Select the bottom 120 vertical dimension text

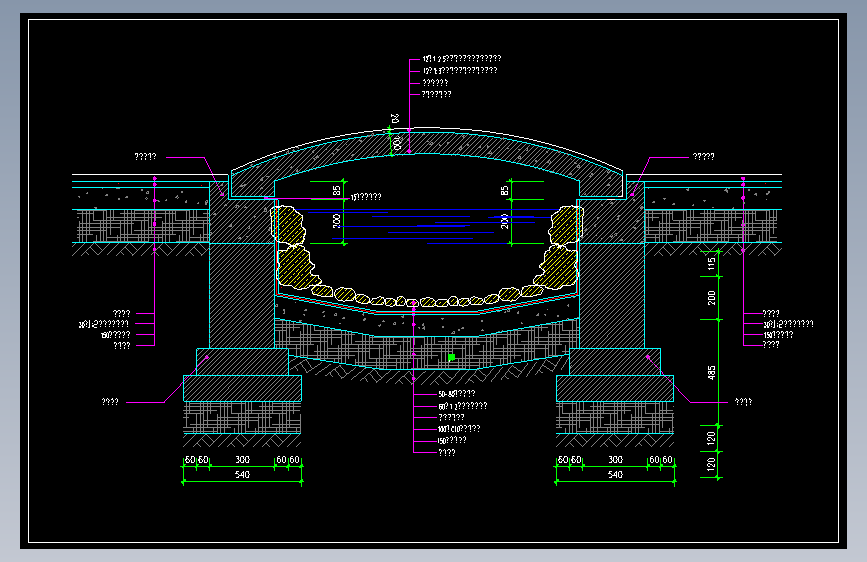(712, 465)
